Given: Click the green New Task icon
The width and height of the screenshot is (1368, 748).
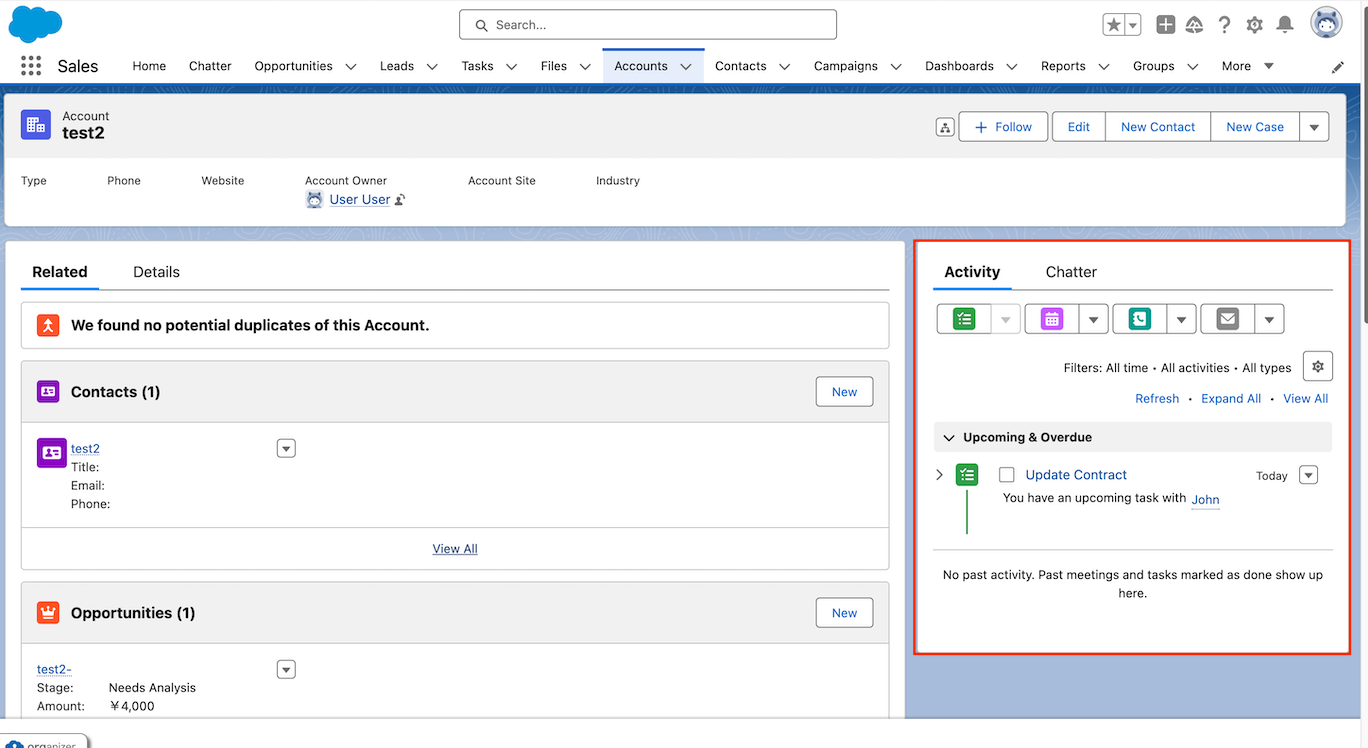Looking at the screenshot, I should point(964,319).
